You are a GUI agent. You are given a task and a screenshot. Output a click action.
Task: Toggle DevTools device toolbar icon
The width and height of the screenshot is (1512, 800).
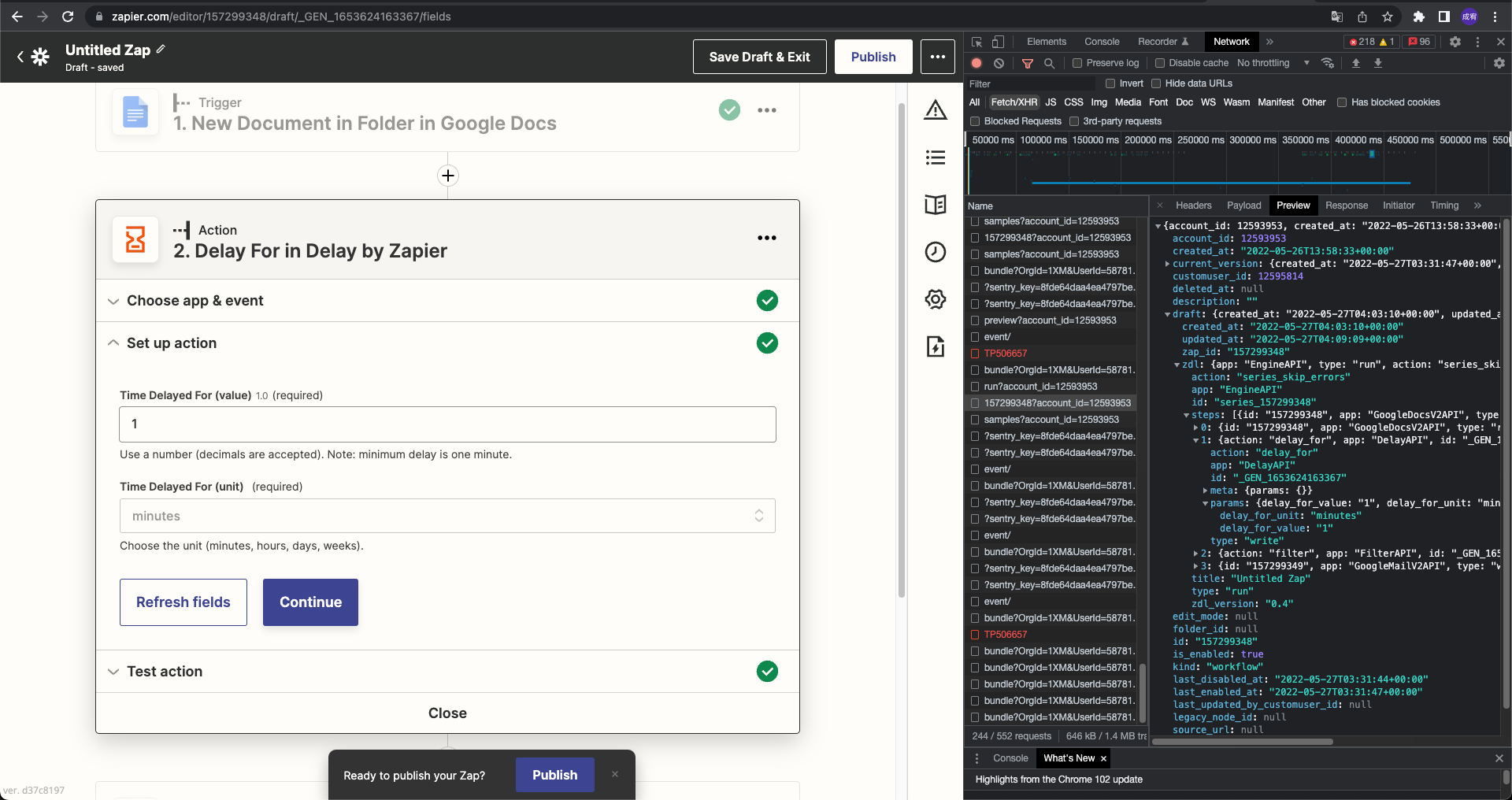tap(998, 42)
